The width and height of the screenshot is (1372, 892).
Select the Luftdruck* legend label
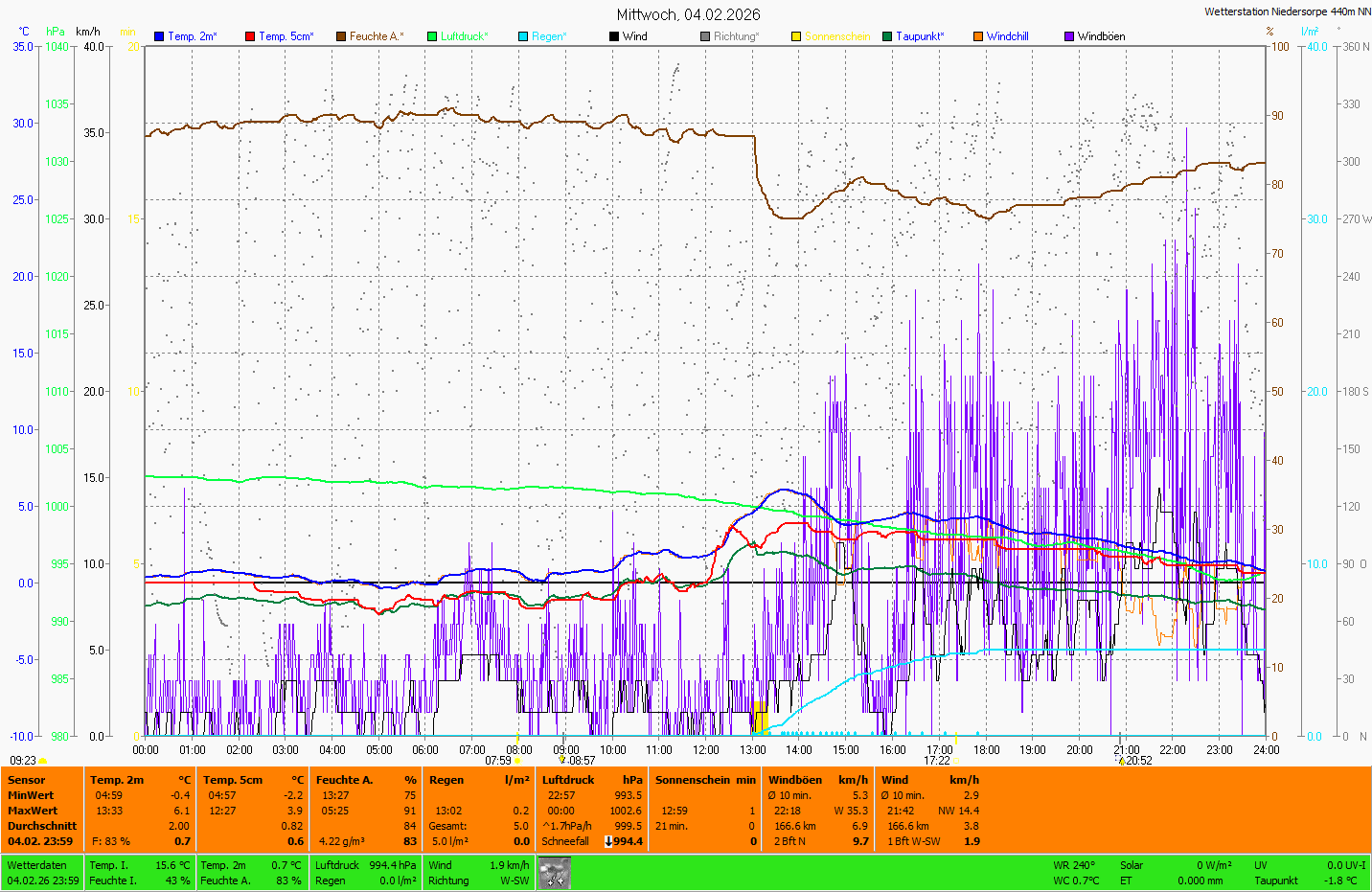coord(464,36)
